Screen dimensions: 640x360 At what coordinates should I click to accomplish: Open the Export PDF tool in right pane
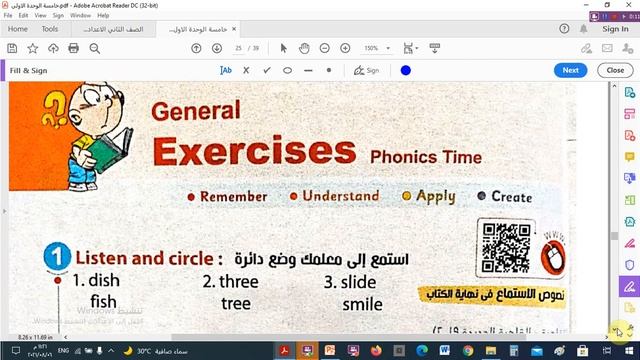click(x=630, y=92)
